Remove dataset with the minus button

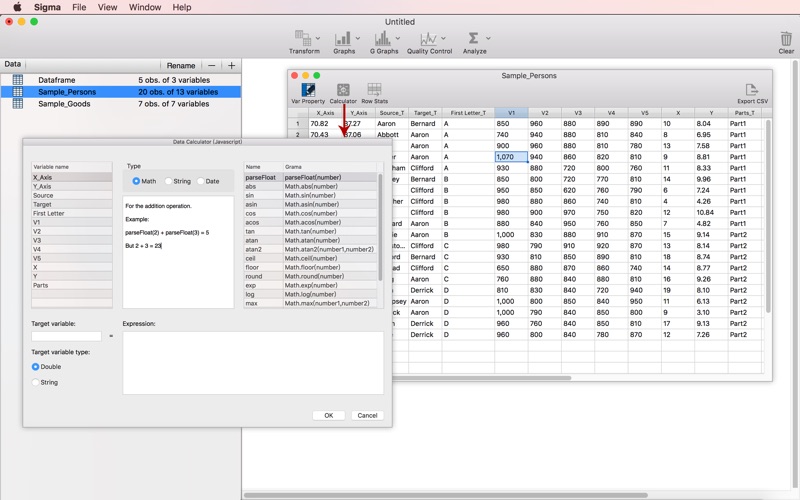click(x=211, y=65)
